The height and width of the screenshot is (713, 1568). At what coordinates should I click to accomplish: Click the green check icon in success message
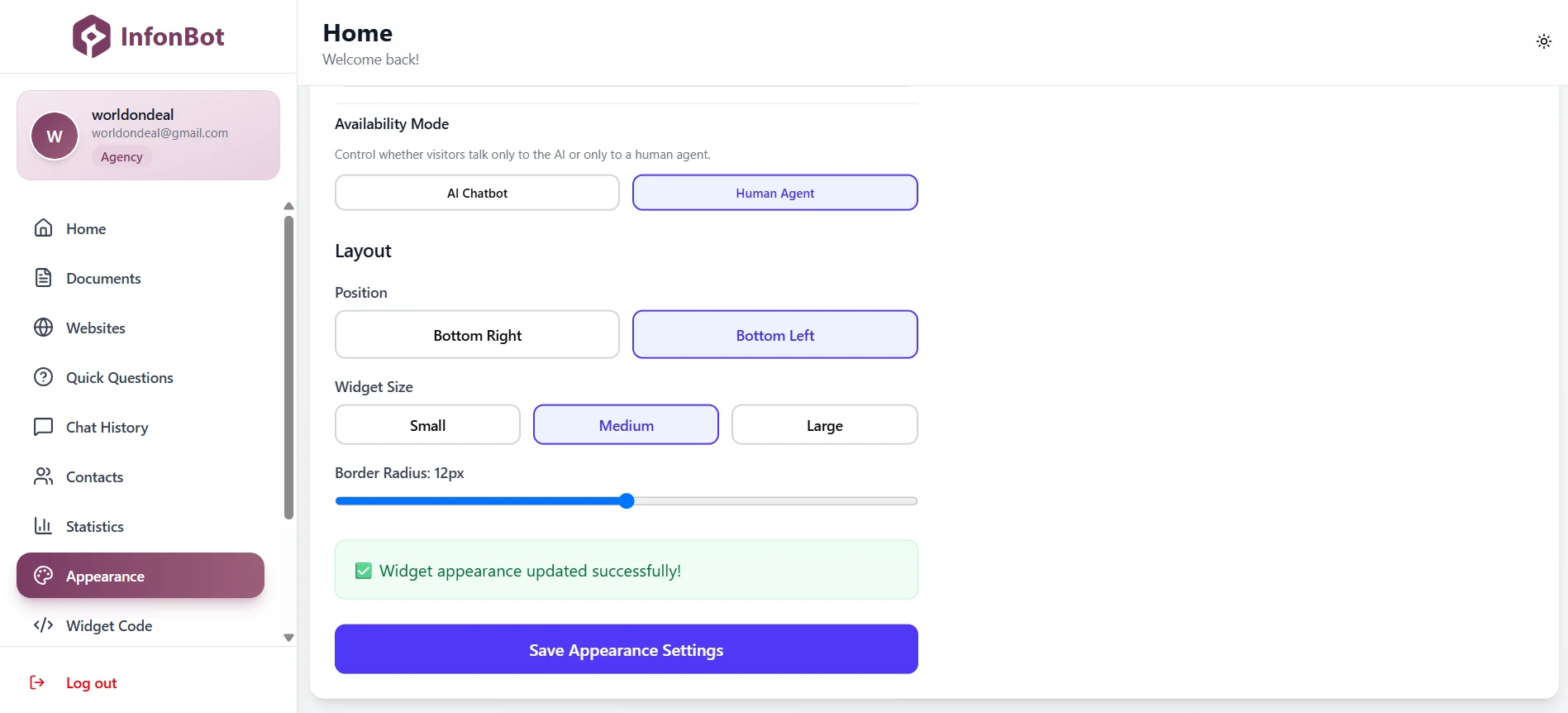(364, 571)
